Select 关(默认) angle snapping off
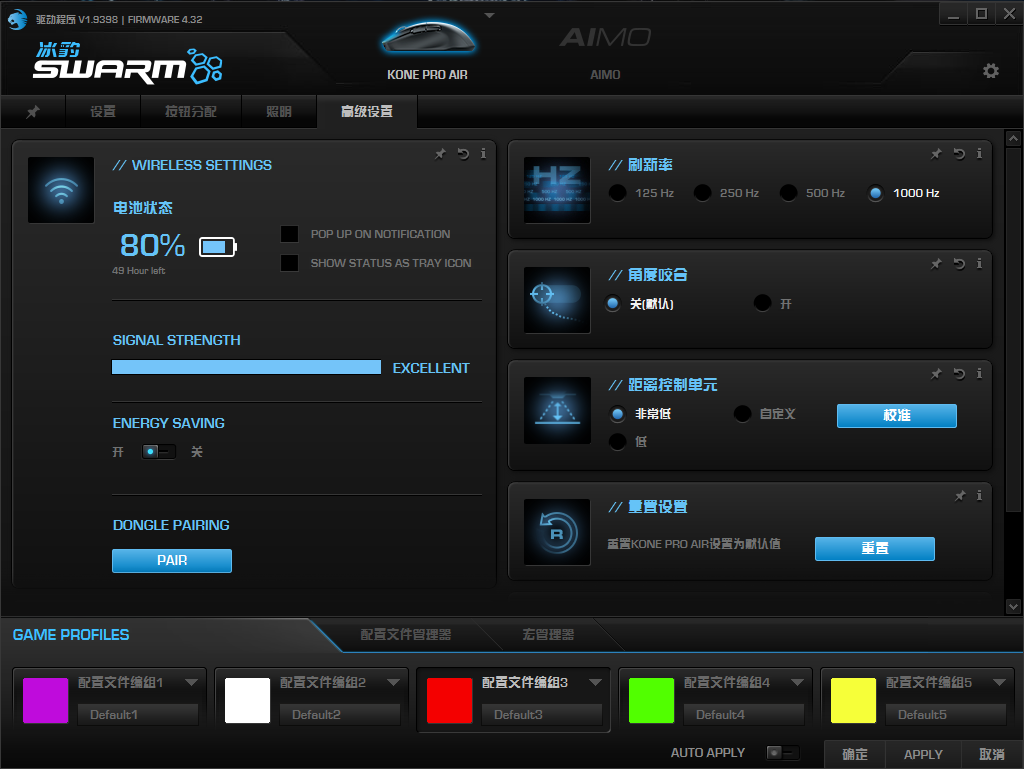1024x769 pixels. click(x=613, y=304)
